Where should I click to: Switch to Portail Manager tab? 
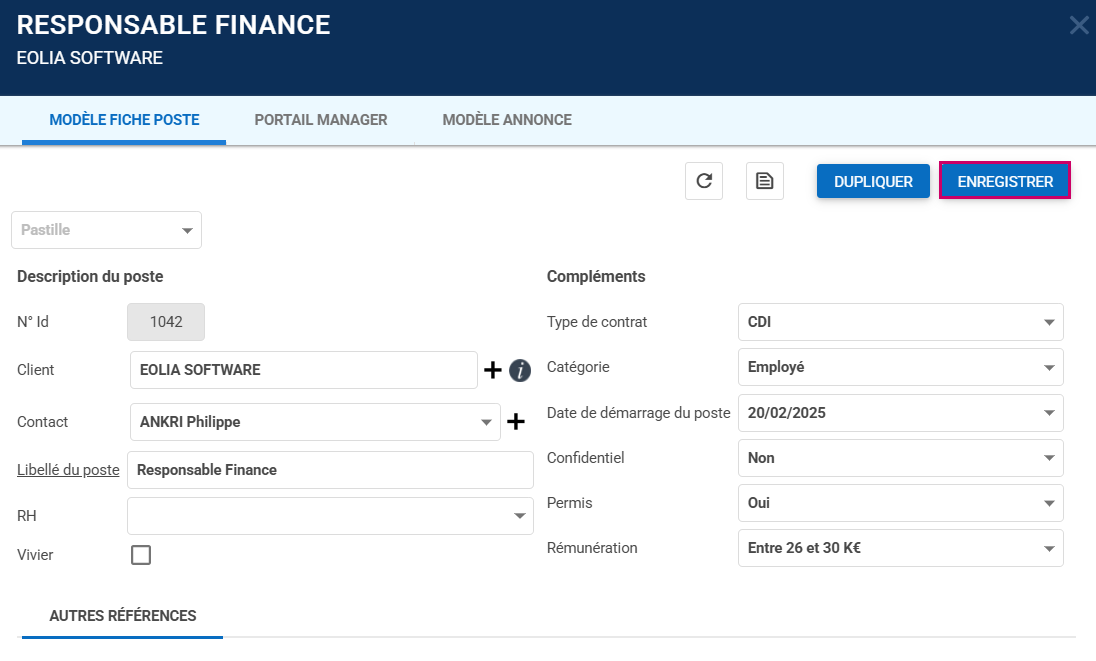[321, 120]
